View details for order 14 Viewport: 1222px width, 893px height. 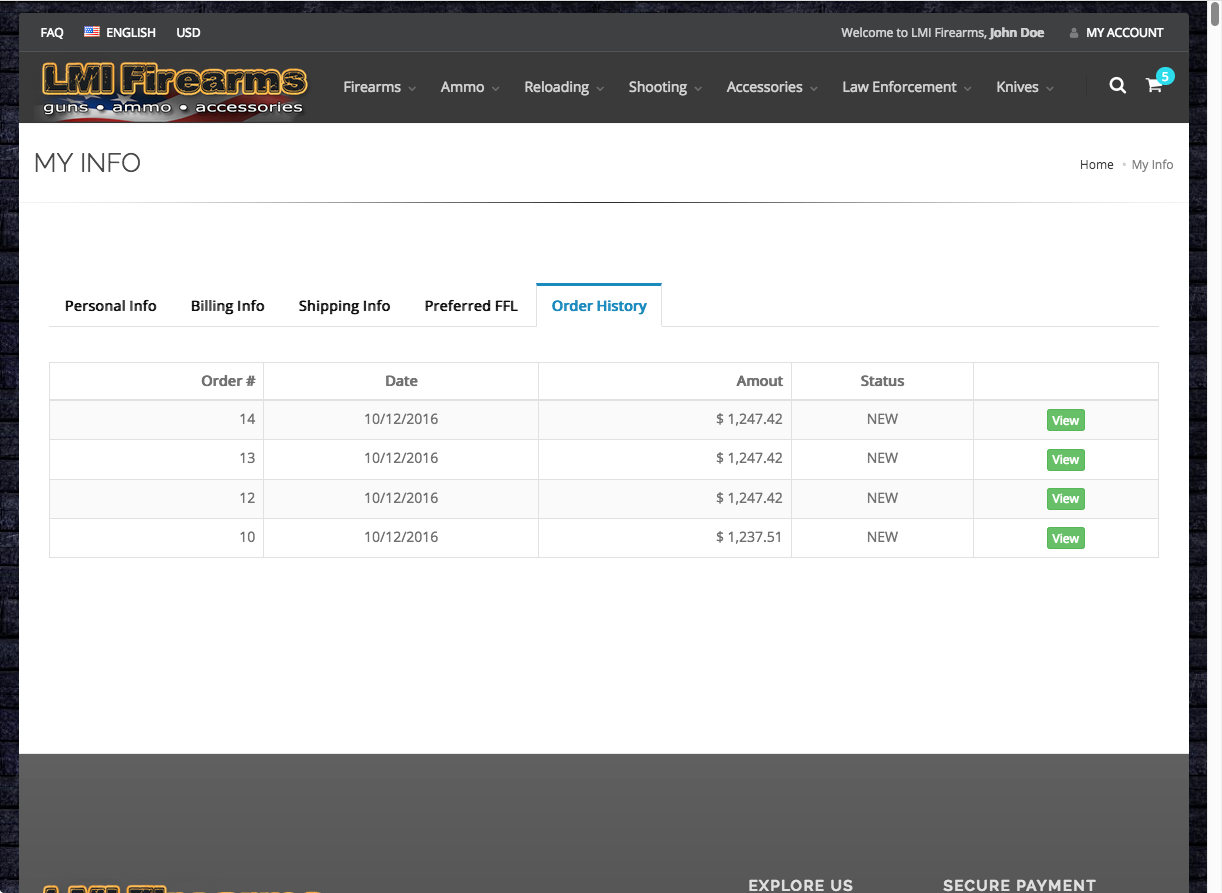1065,420
